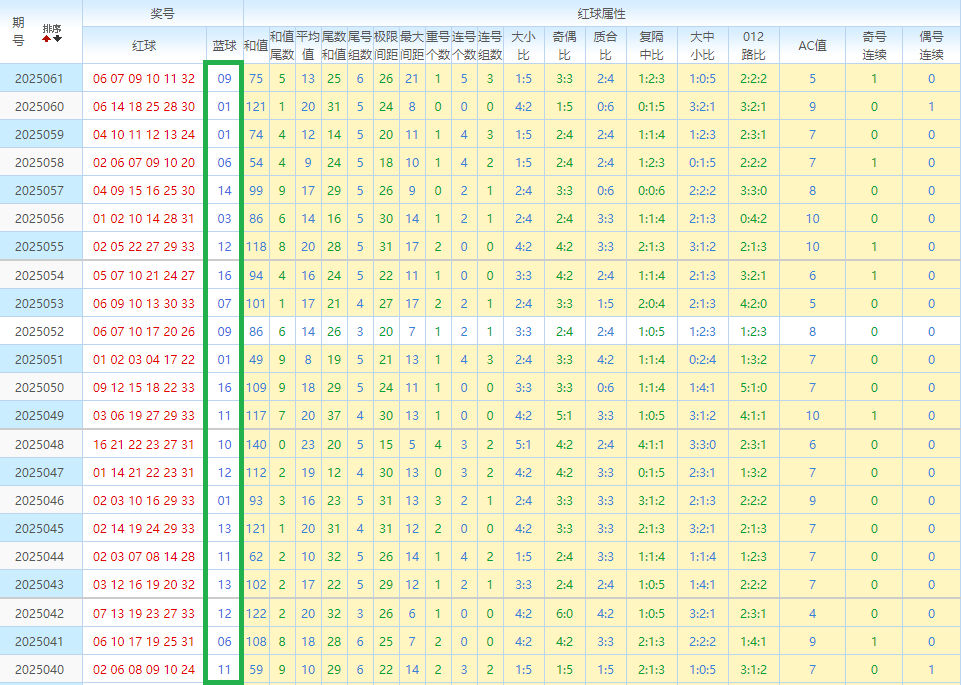961x685 pixels.
Task: Click the 奇号连续 column header
Action: [874, 46]
